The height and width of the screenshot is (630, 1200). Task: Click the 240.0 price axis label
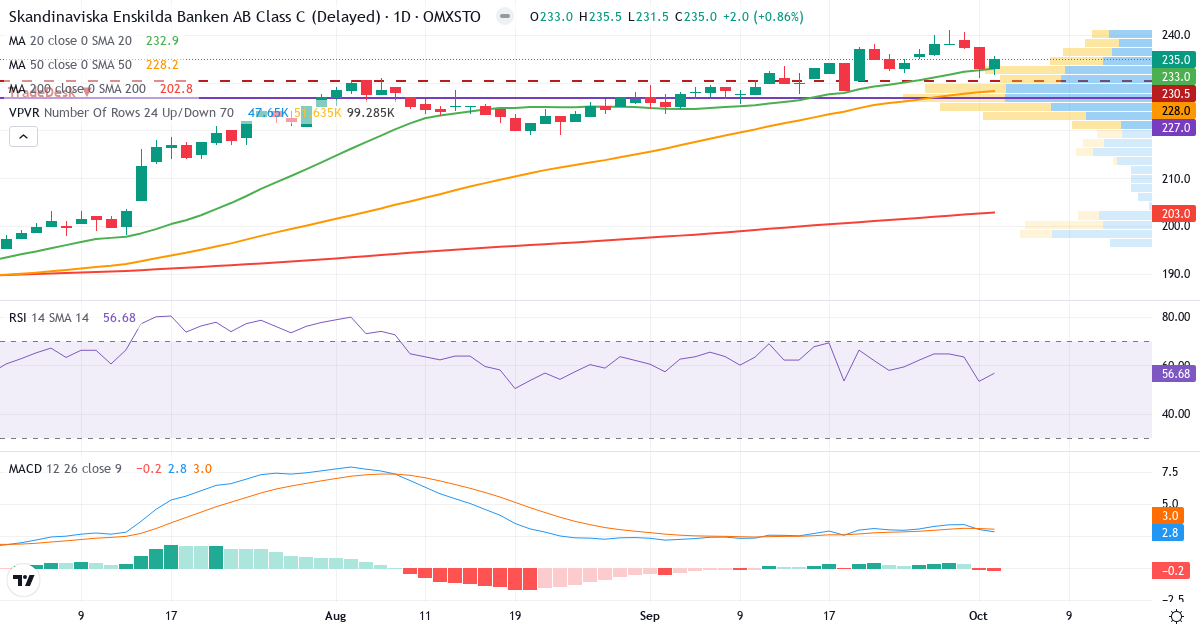(1176, 34)
